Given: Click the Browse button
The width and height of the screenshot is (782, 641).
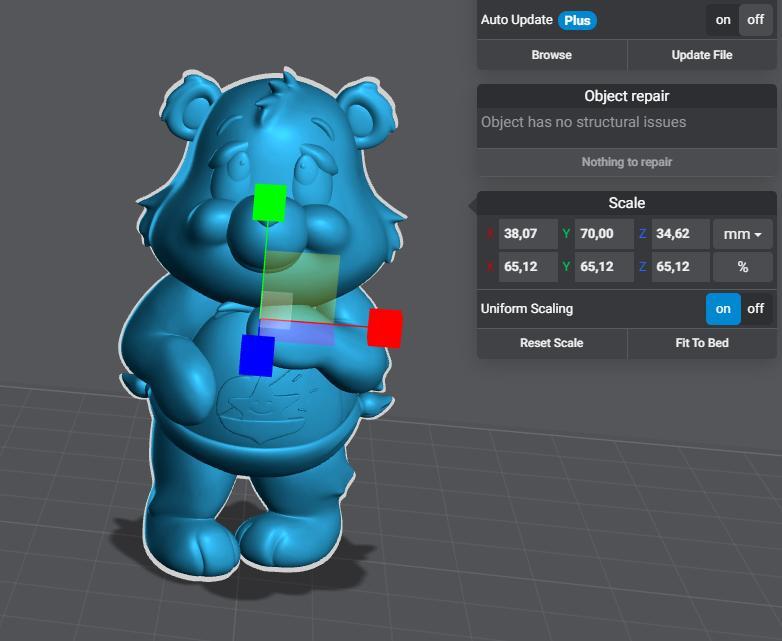Looking at the screenshot, I should (x=552, y=55).
